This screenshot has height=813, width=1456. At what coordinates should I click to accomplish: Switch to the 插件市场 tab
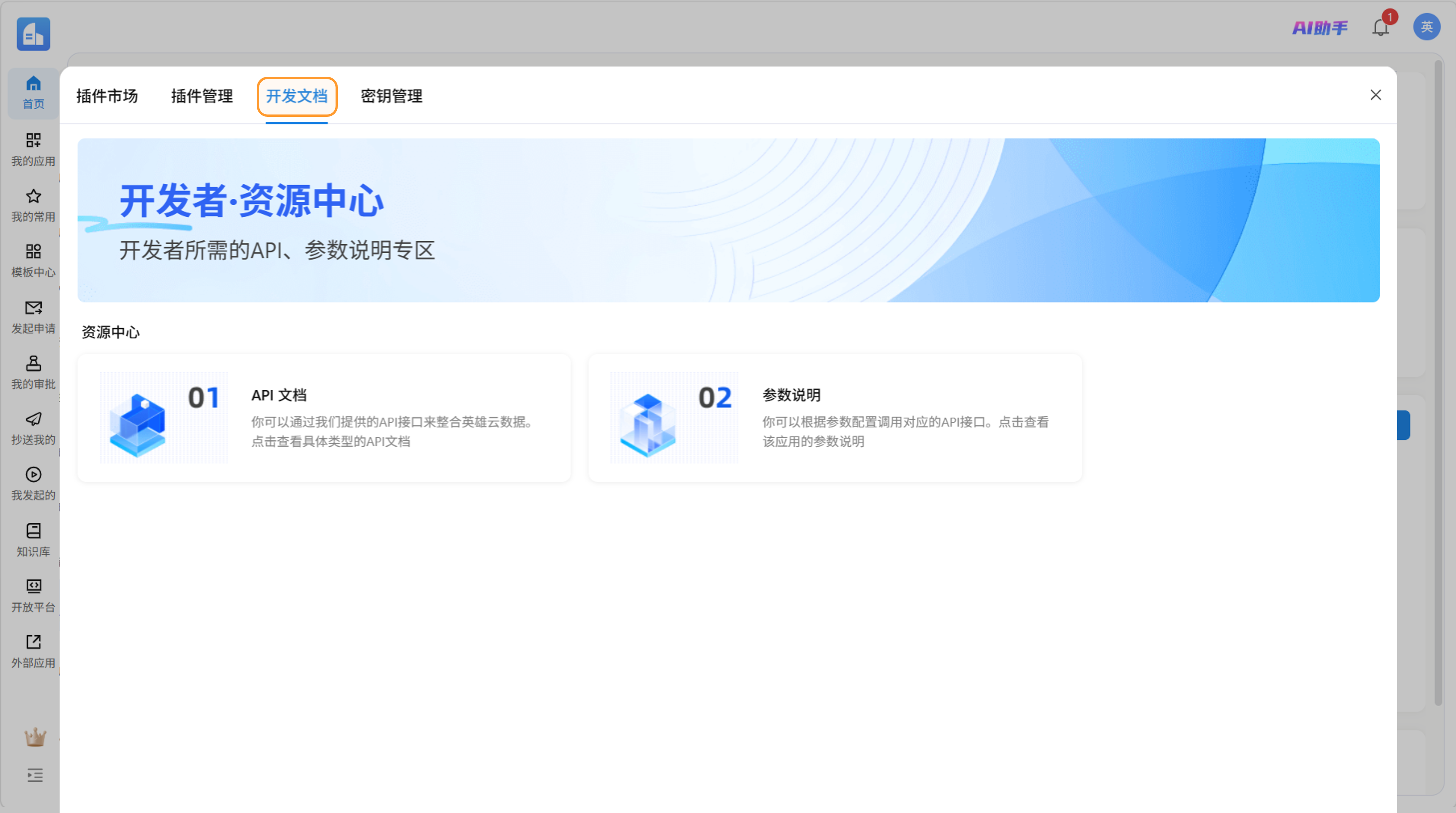[x=107, y=96]
